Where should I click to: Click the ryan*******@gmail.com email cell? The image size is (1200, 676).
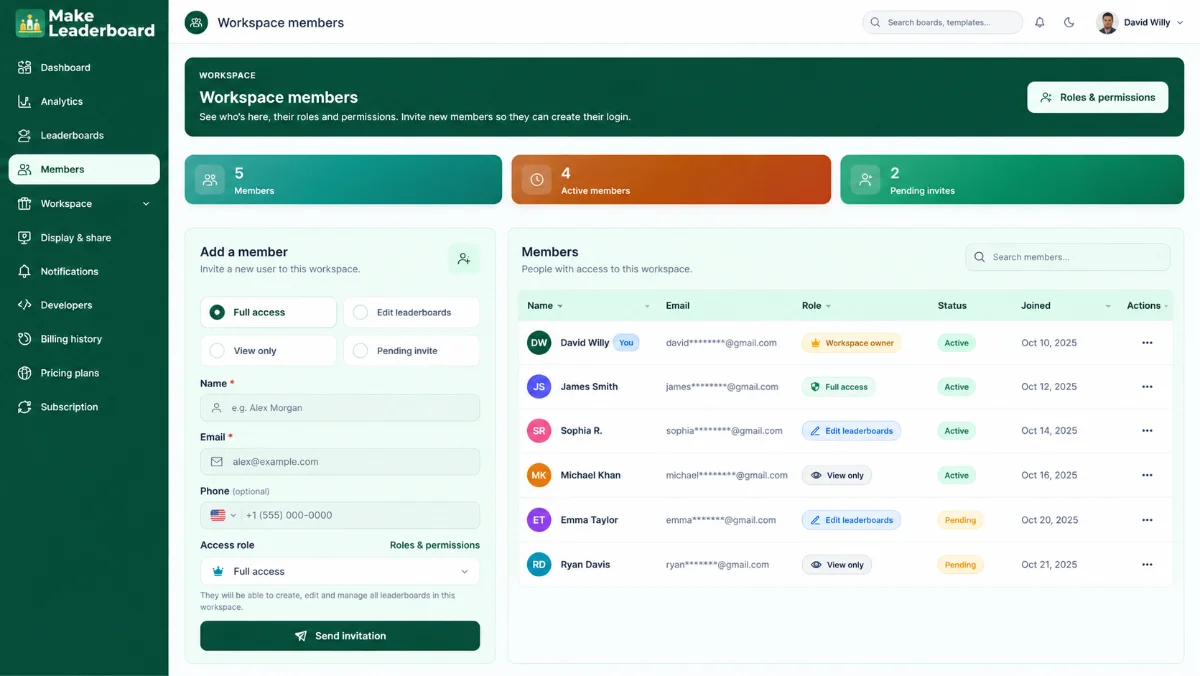(717, 565)
